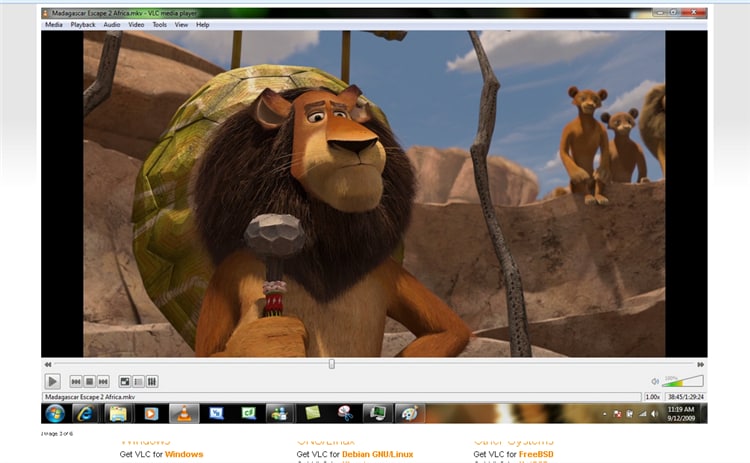Open the taskbar clock showing 11:19 AM
This screenshot has width=750, height=463.
click(681, 414)
